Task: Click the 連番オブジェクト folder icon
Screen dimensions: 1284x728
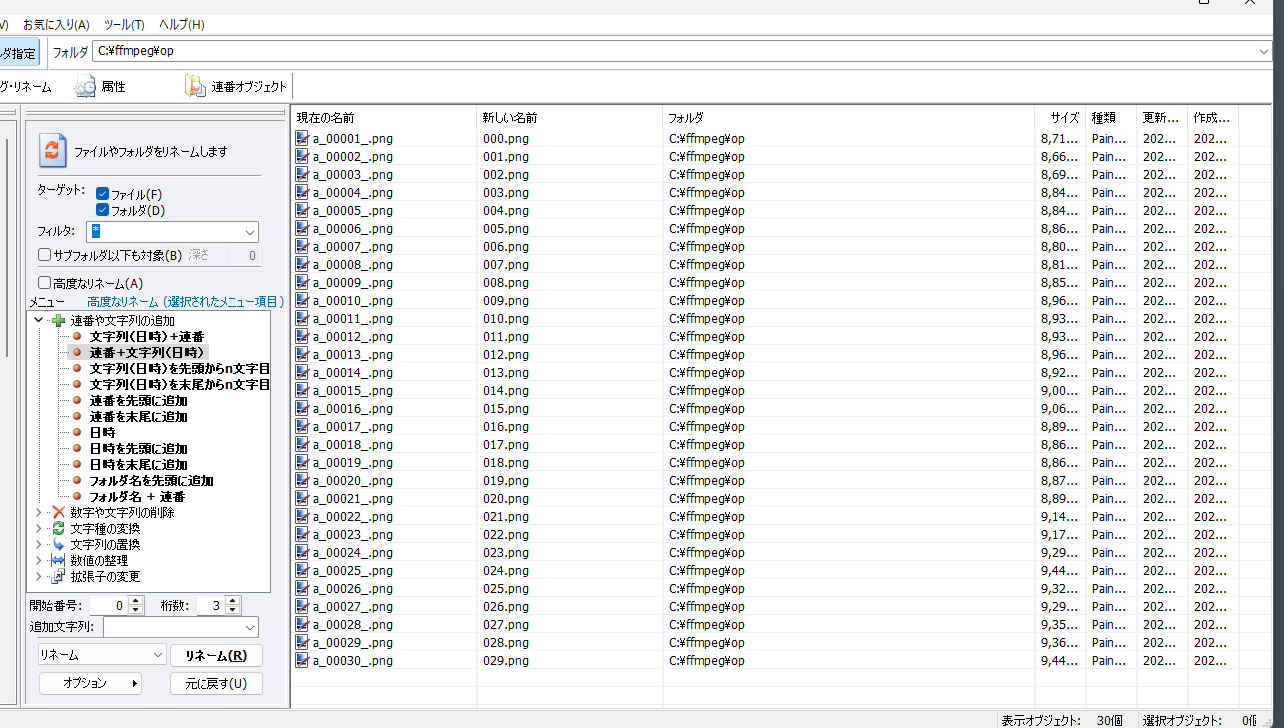Action: [x=195, y=87]
